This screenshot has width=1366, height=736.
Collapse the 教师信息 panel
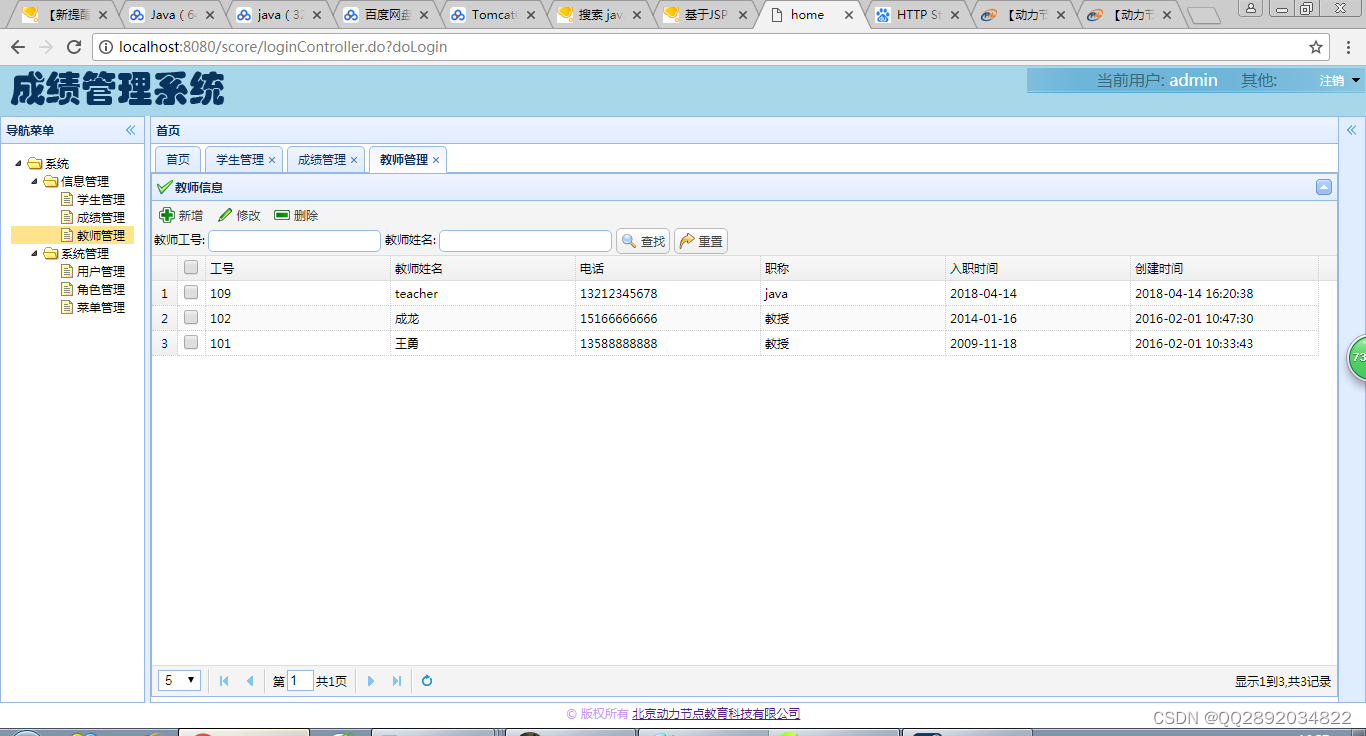1323,187
